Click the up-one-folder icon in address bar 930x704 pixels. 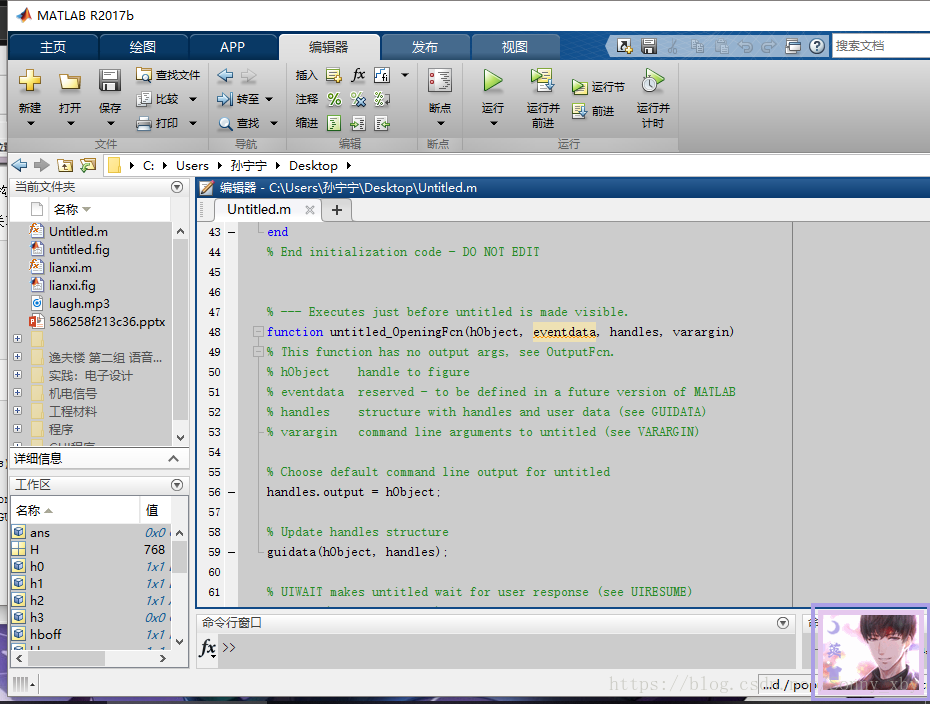coord(65,165)
